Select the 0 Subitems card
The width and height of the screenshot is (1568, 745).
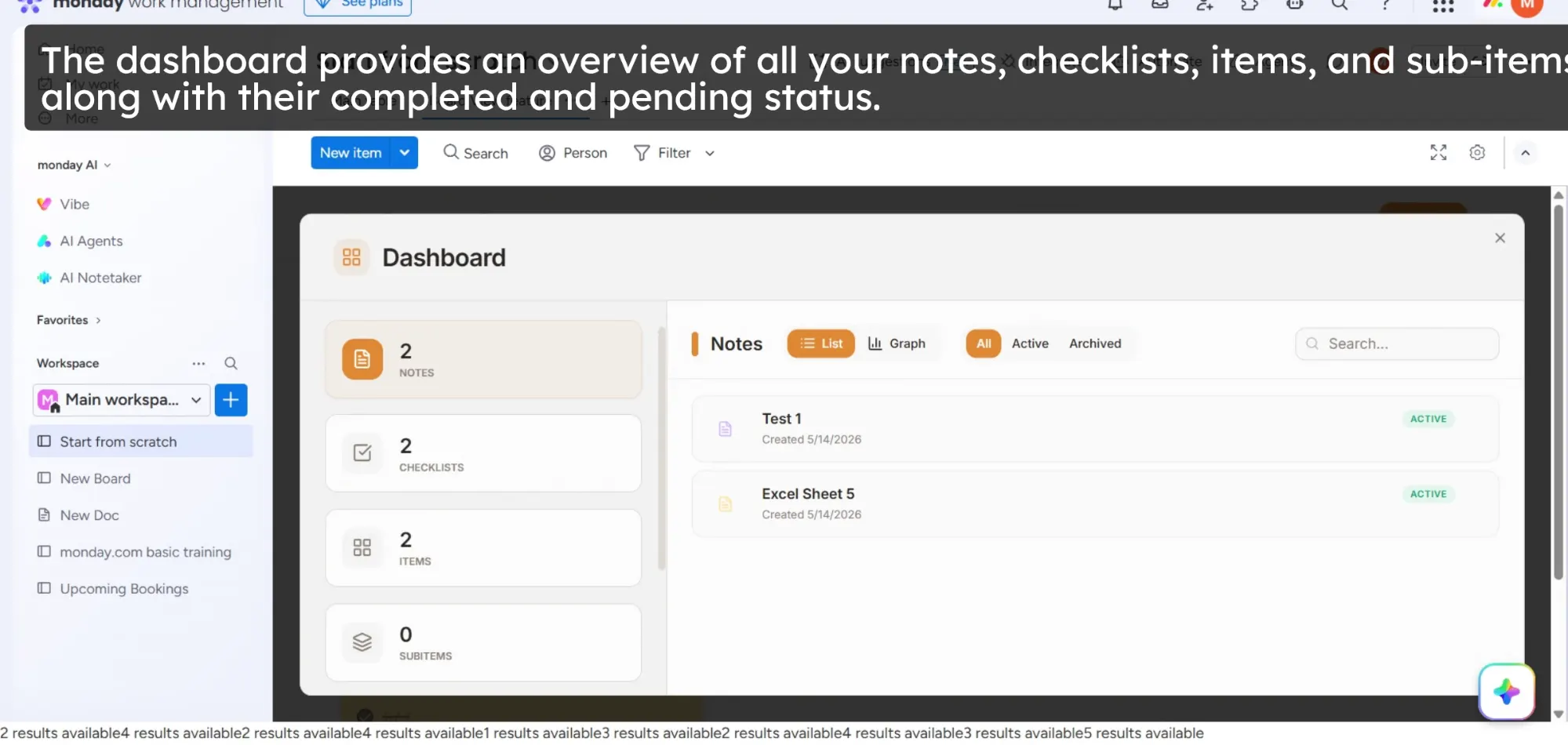[x=483, y=642]
